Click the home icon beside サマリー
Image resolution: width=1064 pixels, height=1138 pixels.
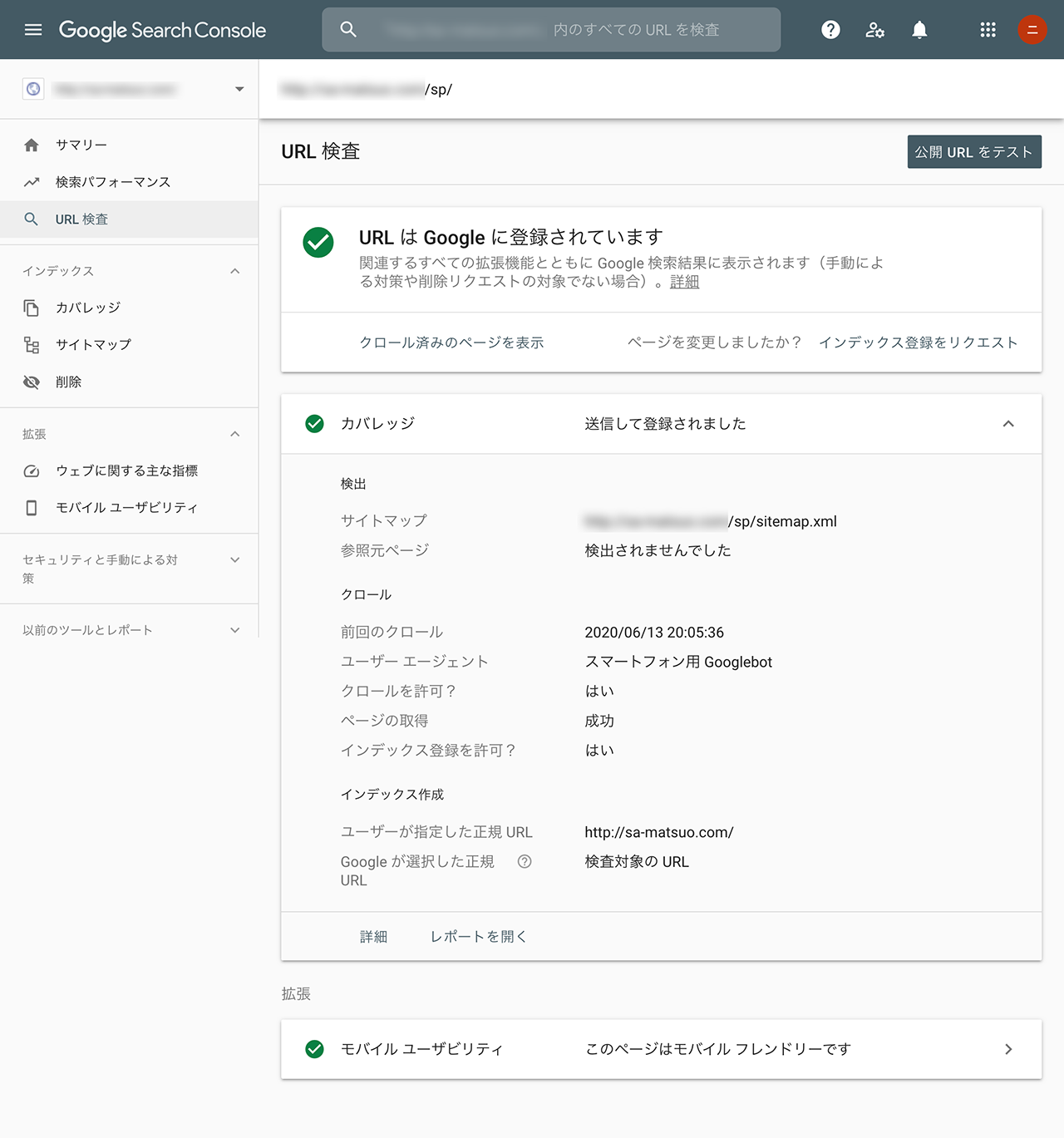tap(32, 145)
